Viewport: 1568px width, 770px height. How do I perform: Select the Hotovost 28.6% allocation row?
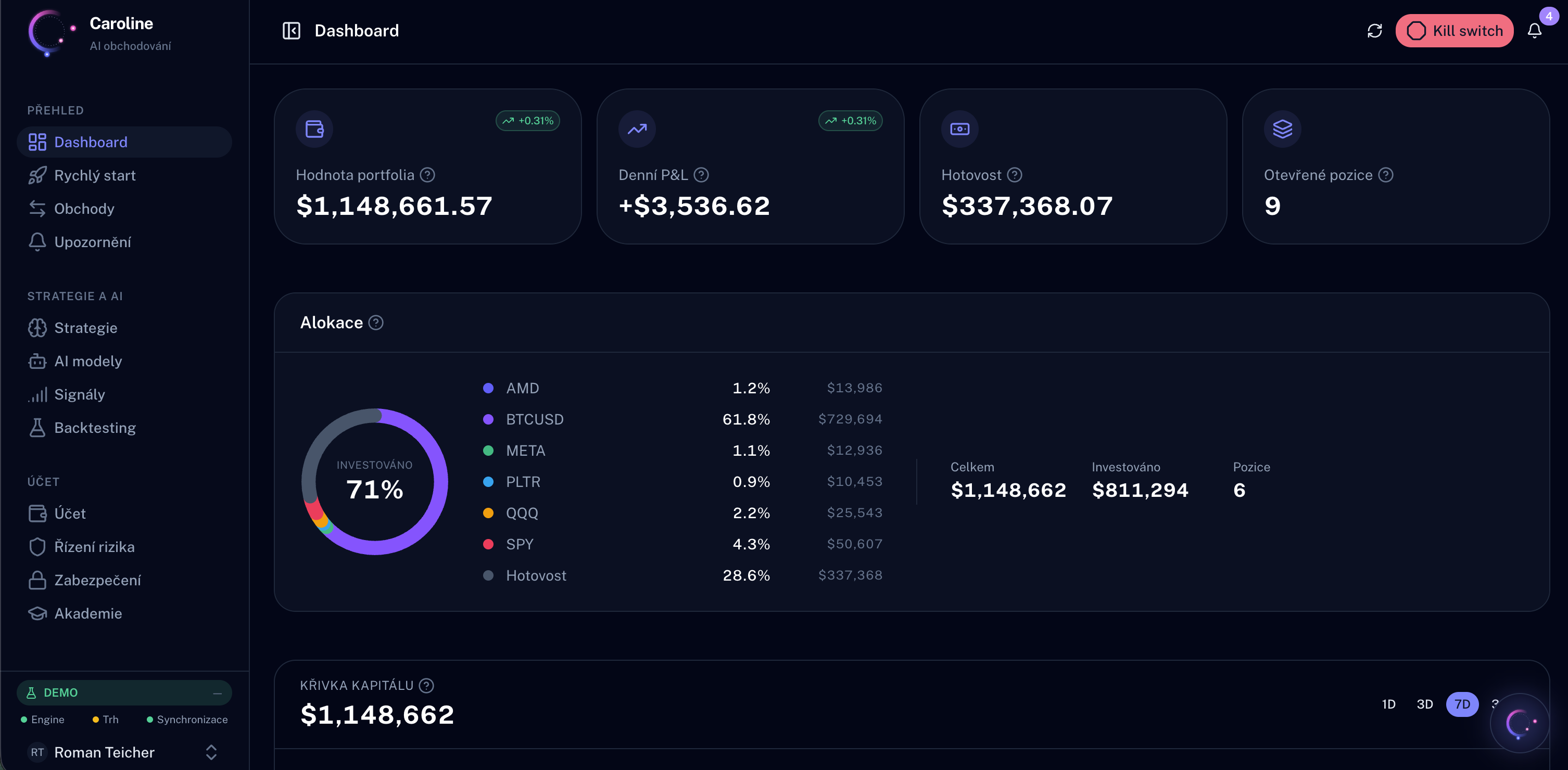682,575
